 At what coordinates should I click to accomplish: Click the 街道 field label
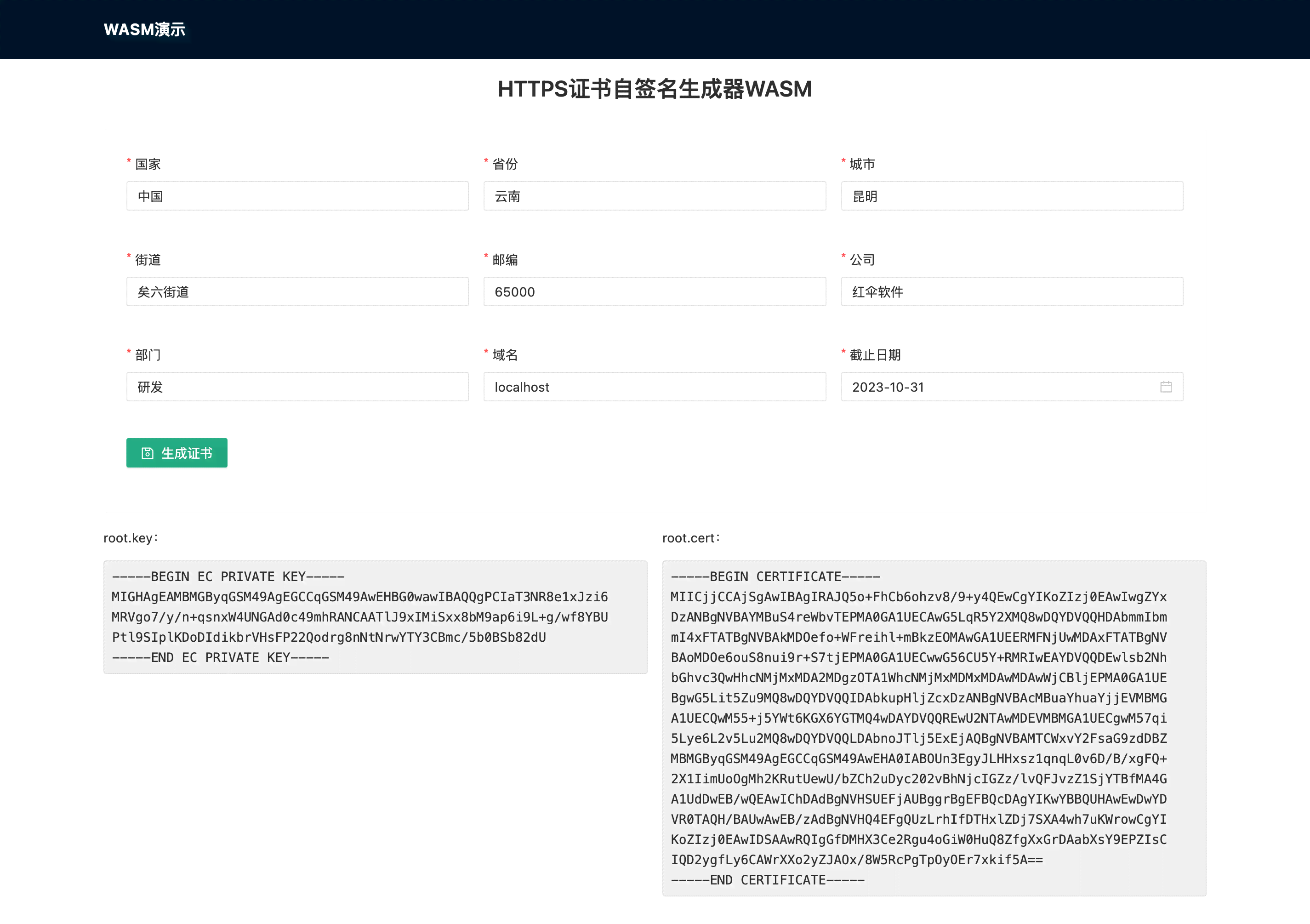click(x=148, y=260)
